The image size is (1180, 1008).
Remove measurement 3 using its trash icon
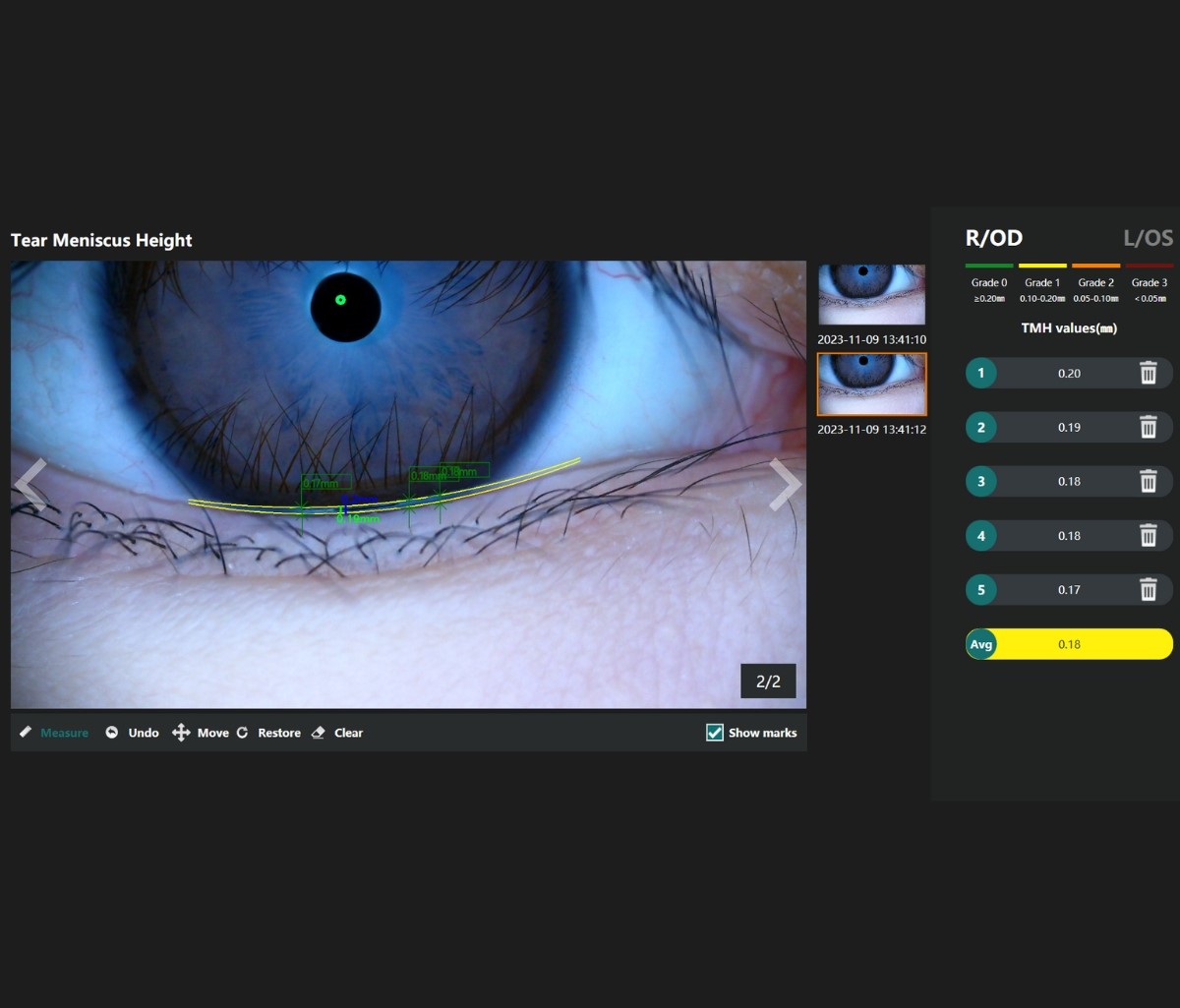click(x=1148, y=482)
